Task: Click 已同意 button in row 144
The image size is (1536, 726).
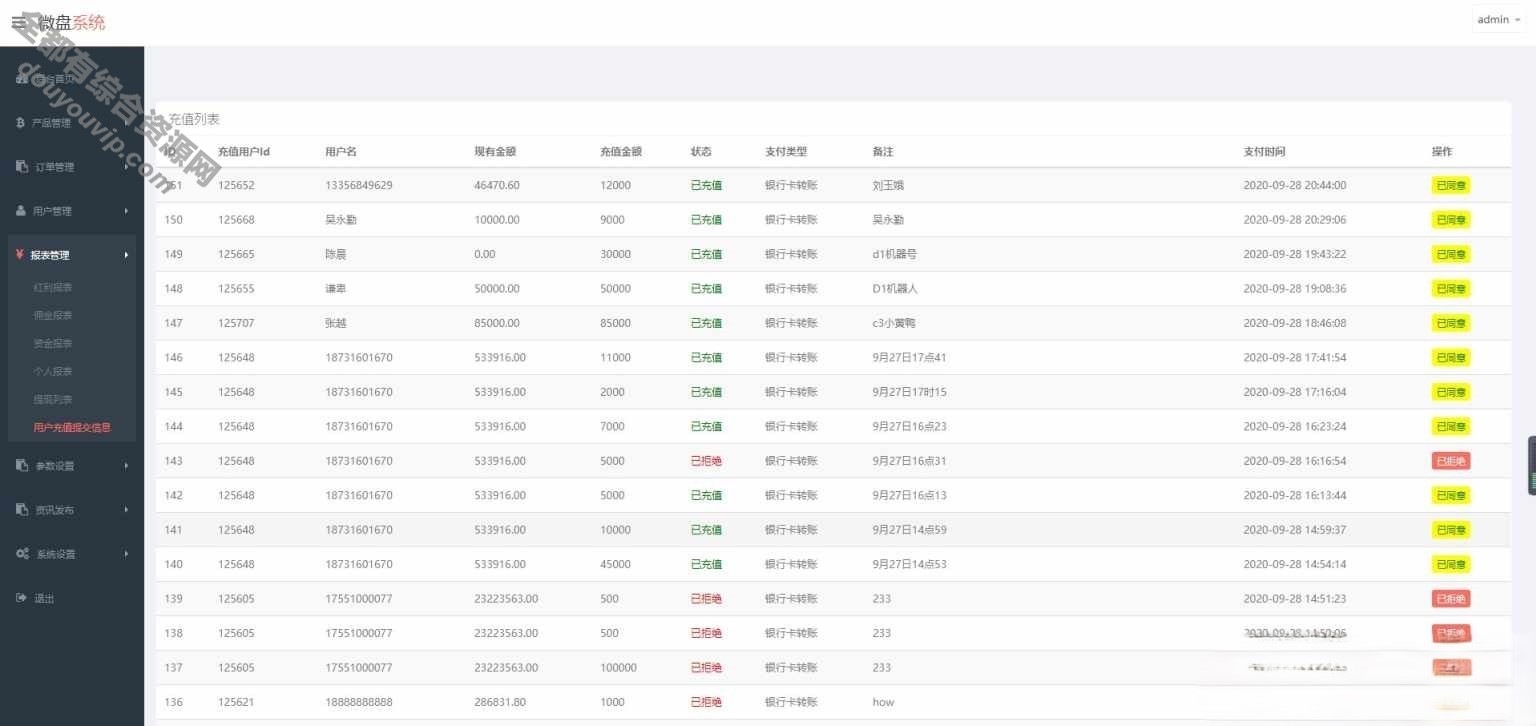Action: (x=1451, y=427)
